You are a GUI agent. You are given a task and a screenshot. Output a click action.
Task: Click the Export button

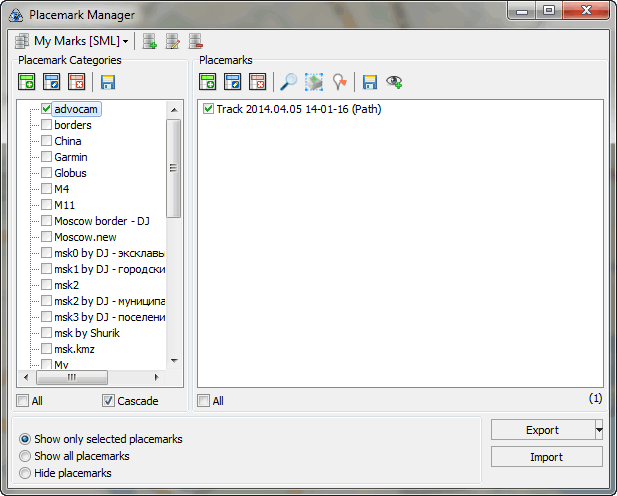point(541,430)
